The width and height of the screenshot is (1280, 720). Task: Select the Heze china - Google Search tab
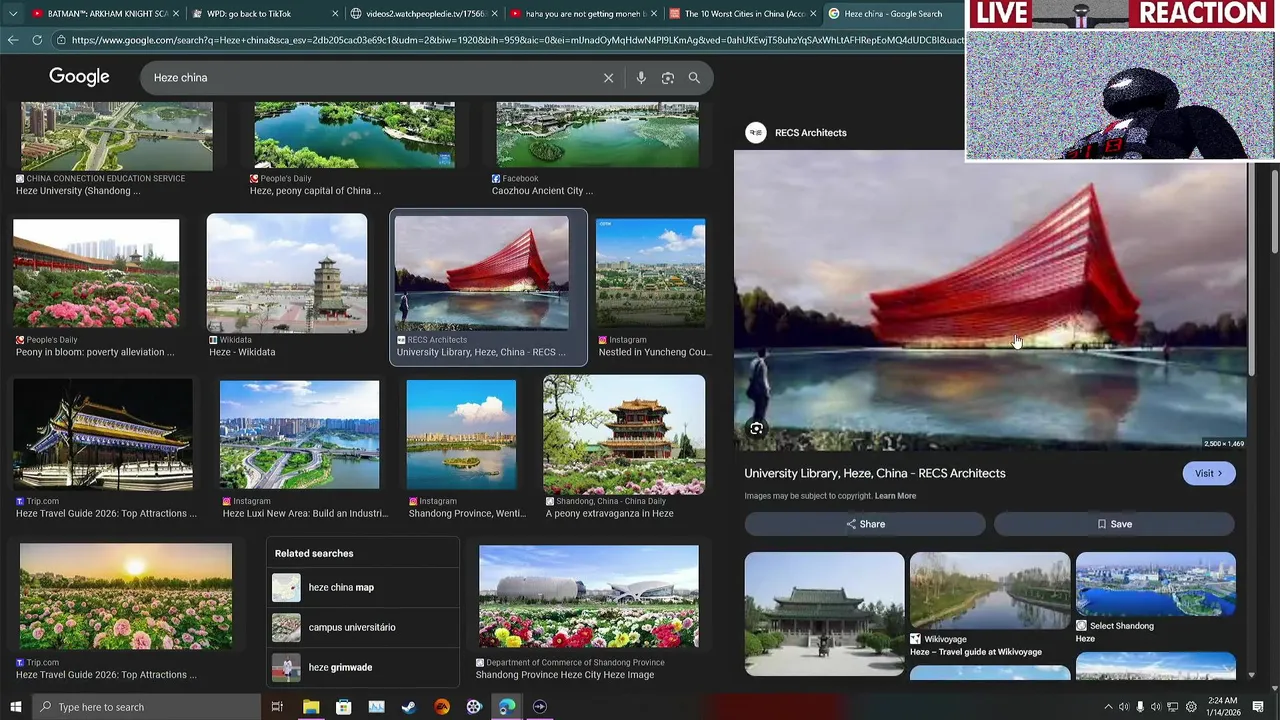893,14
